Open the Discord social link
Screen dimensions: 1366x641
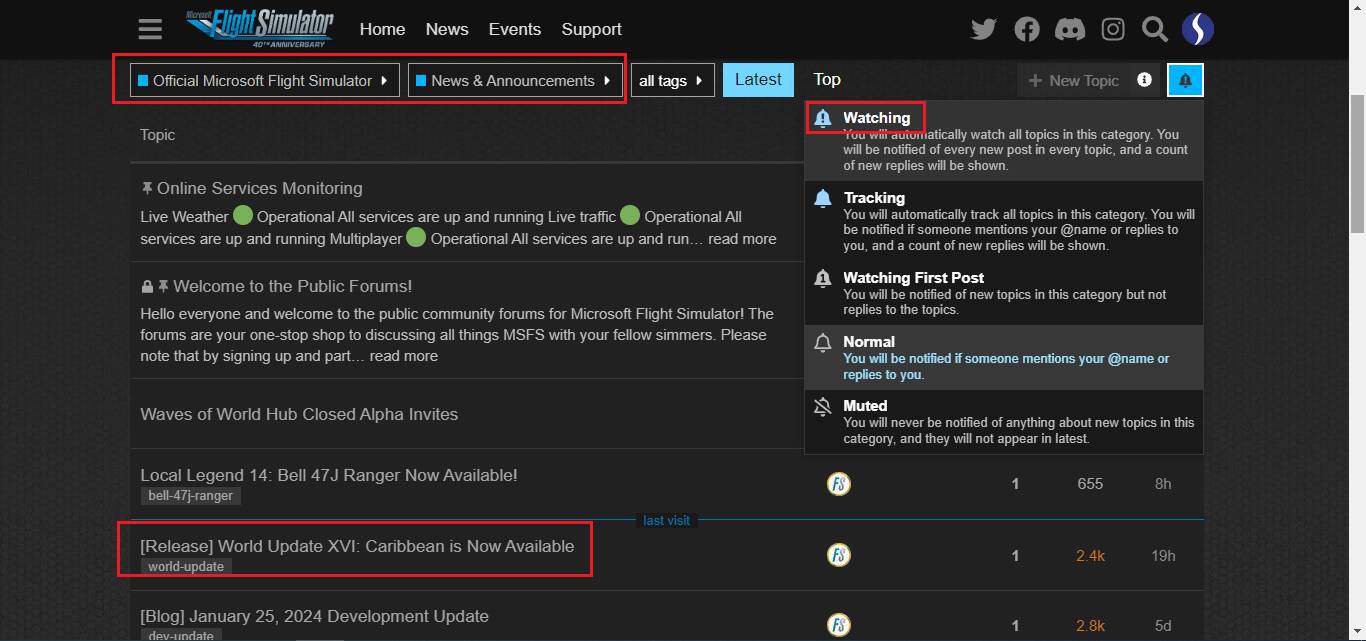click(x=1070, y=29)
